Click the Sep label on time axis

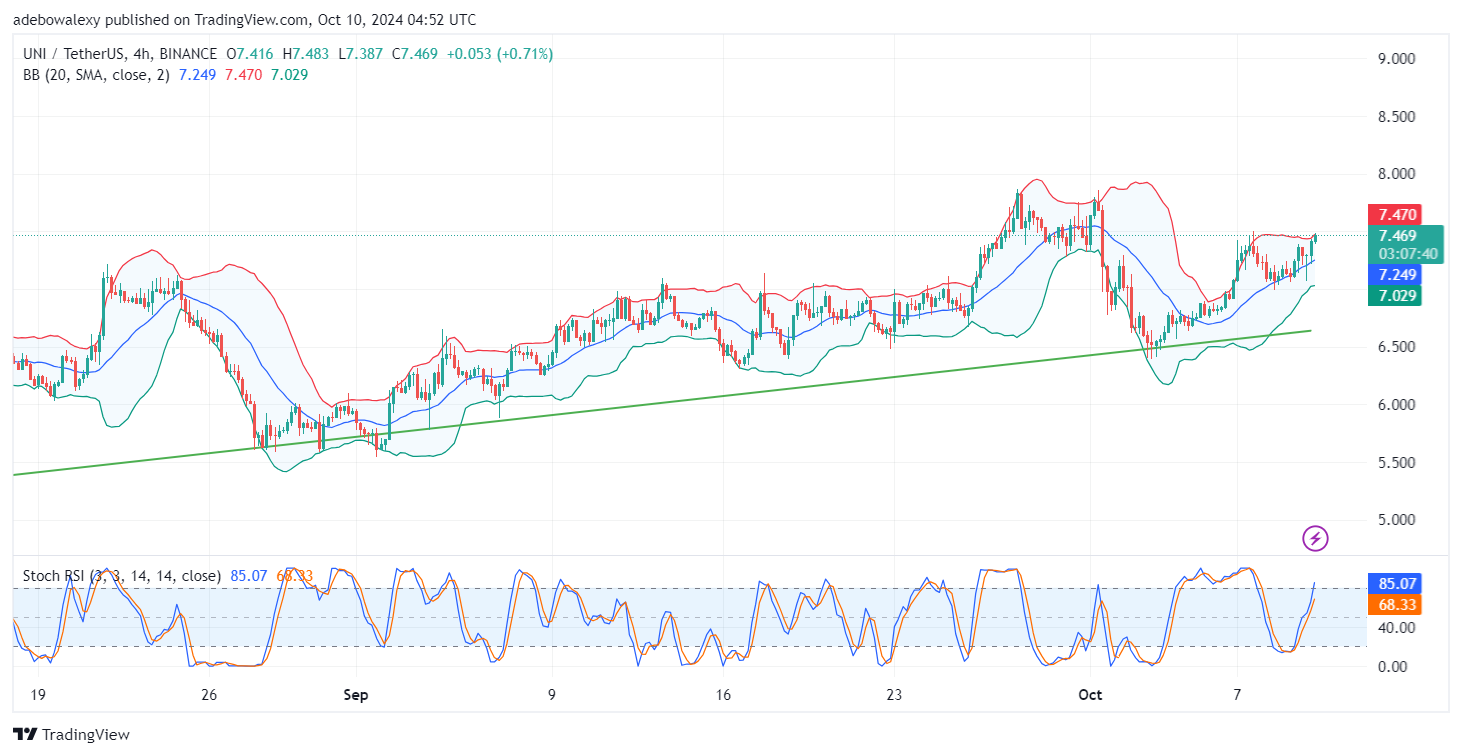pos(356,694)
